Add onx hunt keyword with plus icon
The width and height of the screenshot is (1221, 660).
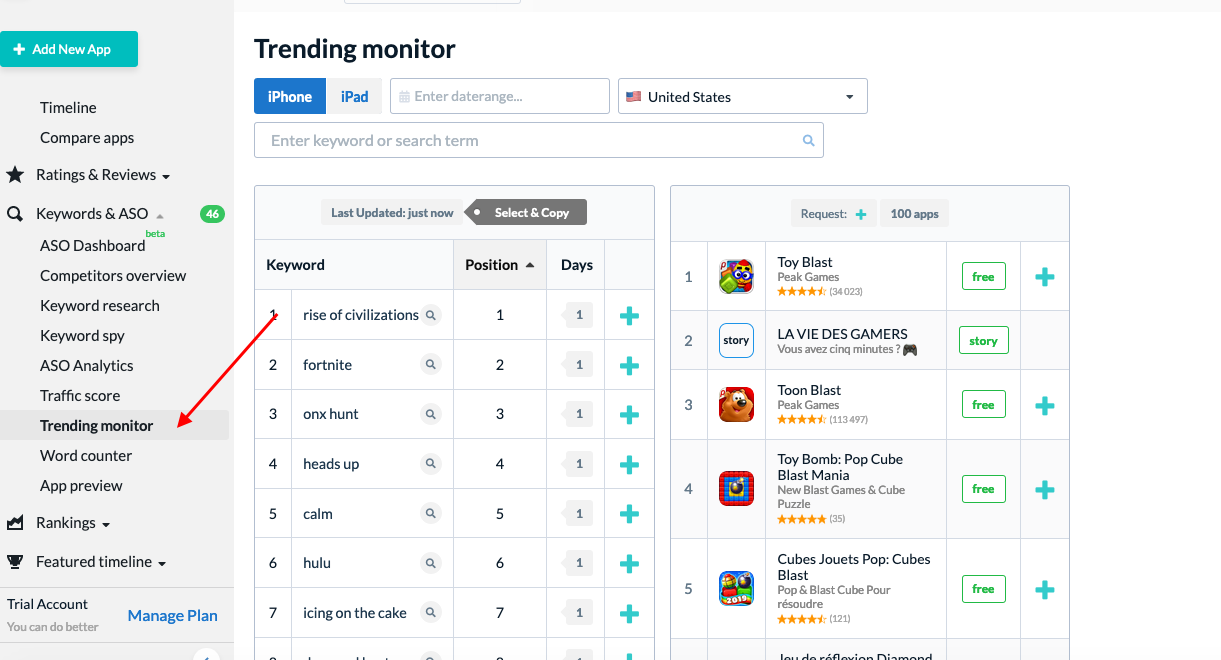tap(629, 415)
